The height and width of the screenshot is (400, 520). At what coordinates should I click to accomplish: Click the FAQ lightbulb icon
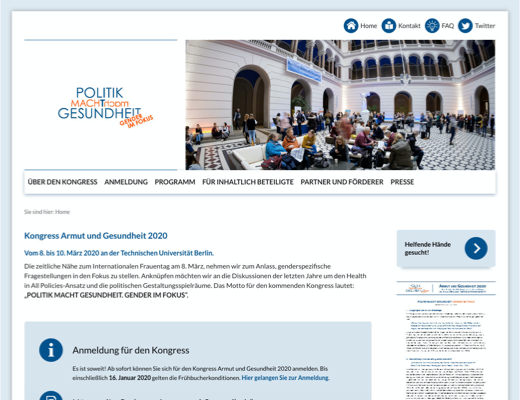tap(432, 26)
